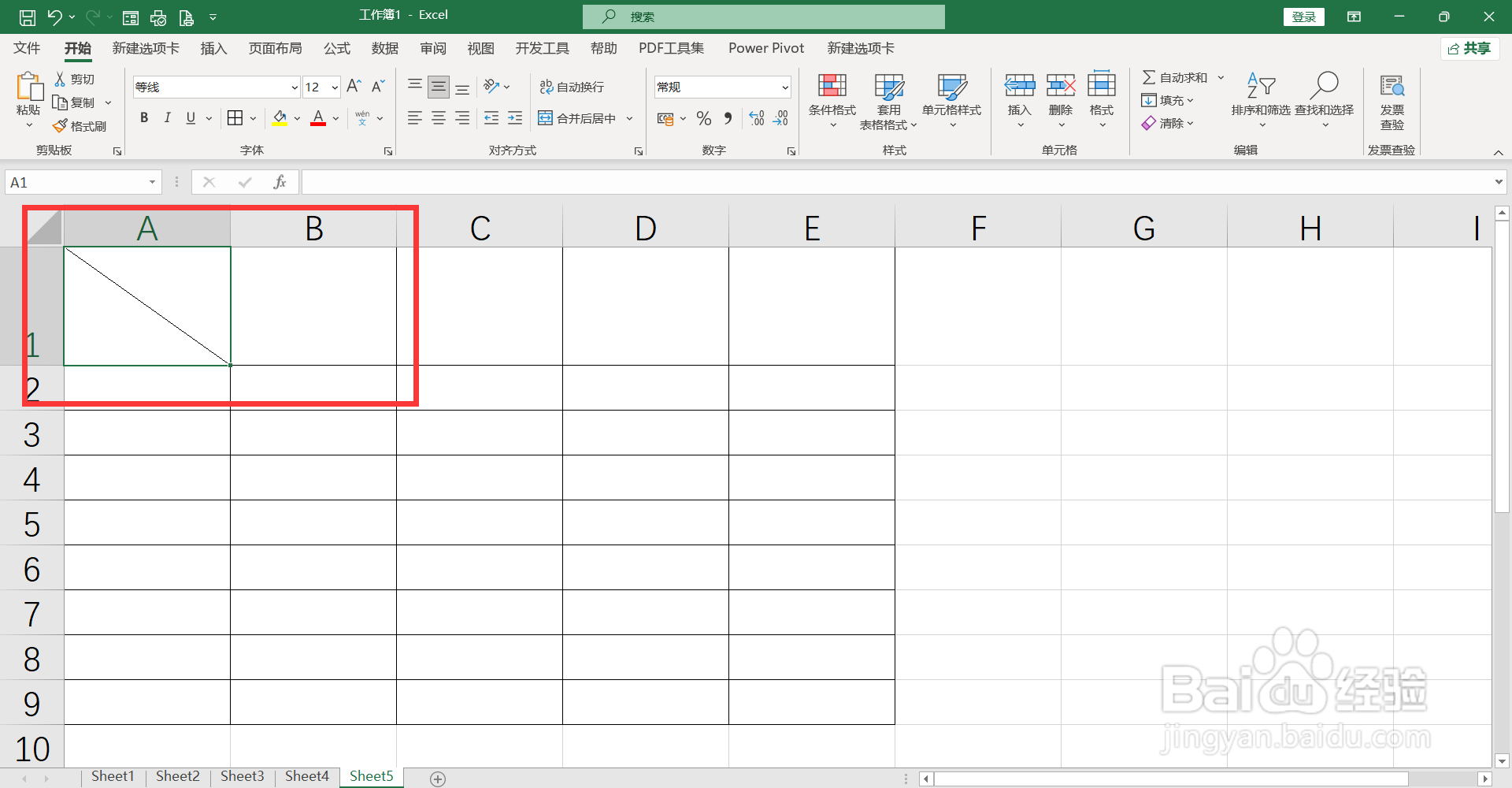Image resolution: width=1512 pixels, height=788 pixels.
Task: Open the number format dropdown (常规)
Action: [x=785, y=87]
